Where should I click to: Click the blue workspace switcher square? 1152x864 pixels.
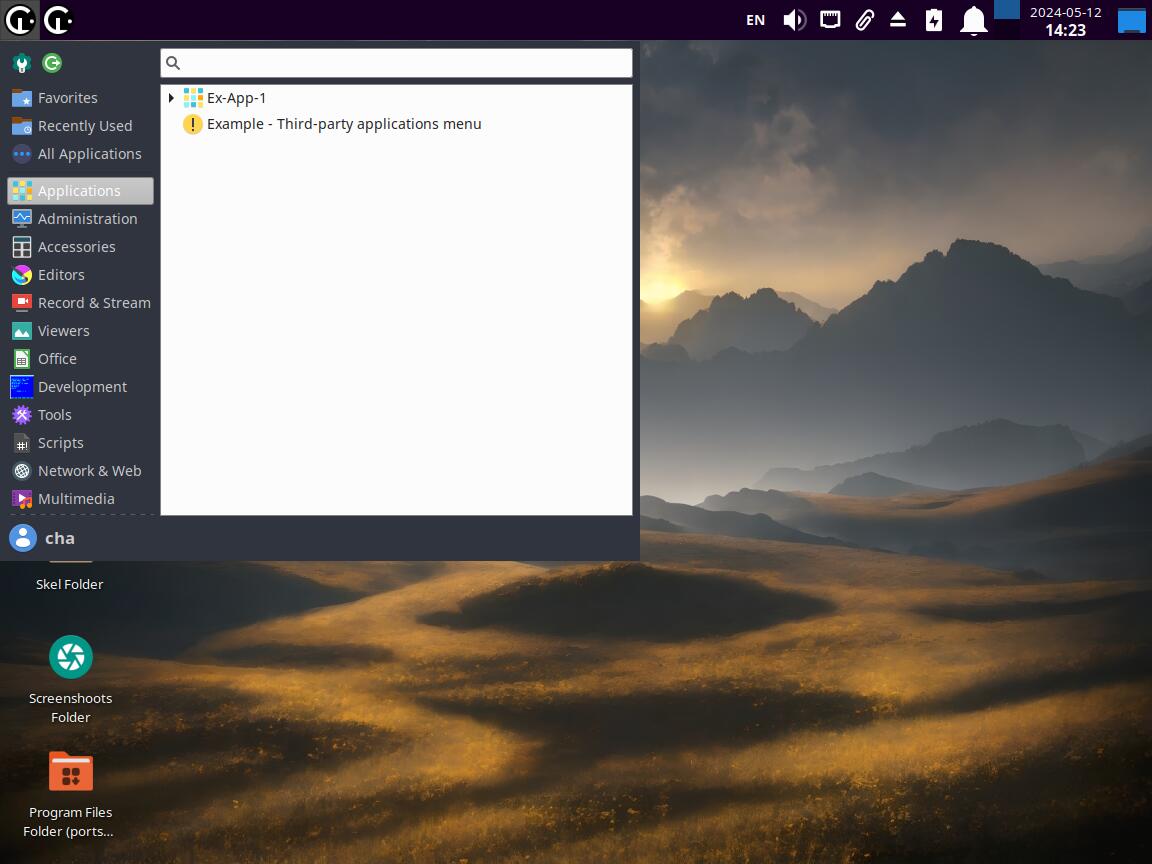coord(1007,10)
